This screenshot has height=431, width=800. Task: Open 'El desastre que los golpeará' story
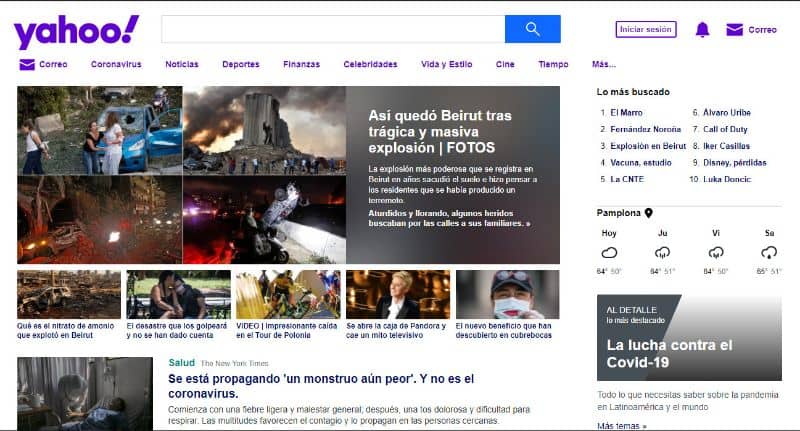point(177,331)
